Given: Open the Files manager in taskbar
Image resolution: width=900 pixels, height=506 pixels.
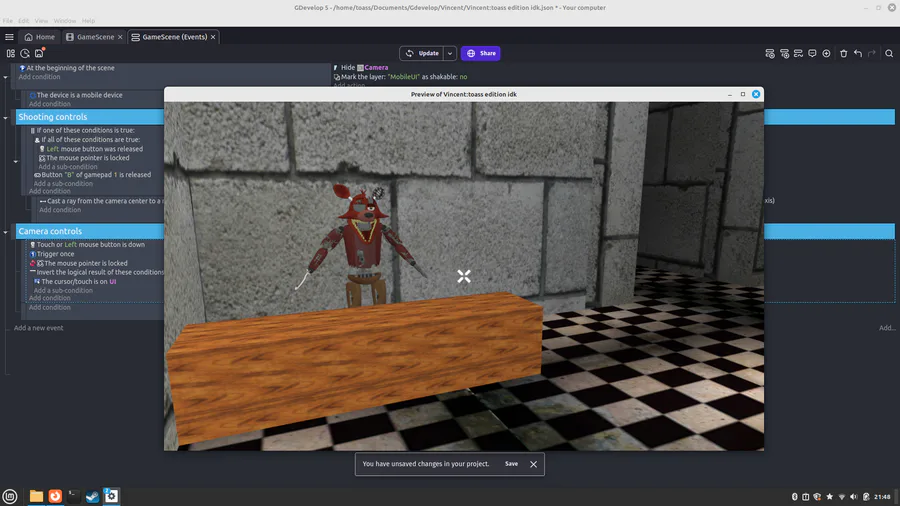Looking at the screenshot, I should tap(36, 496).
